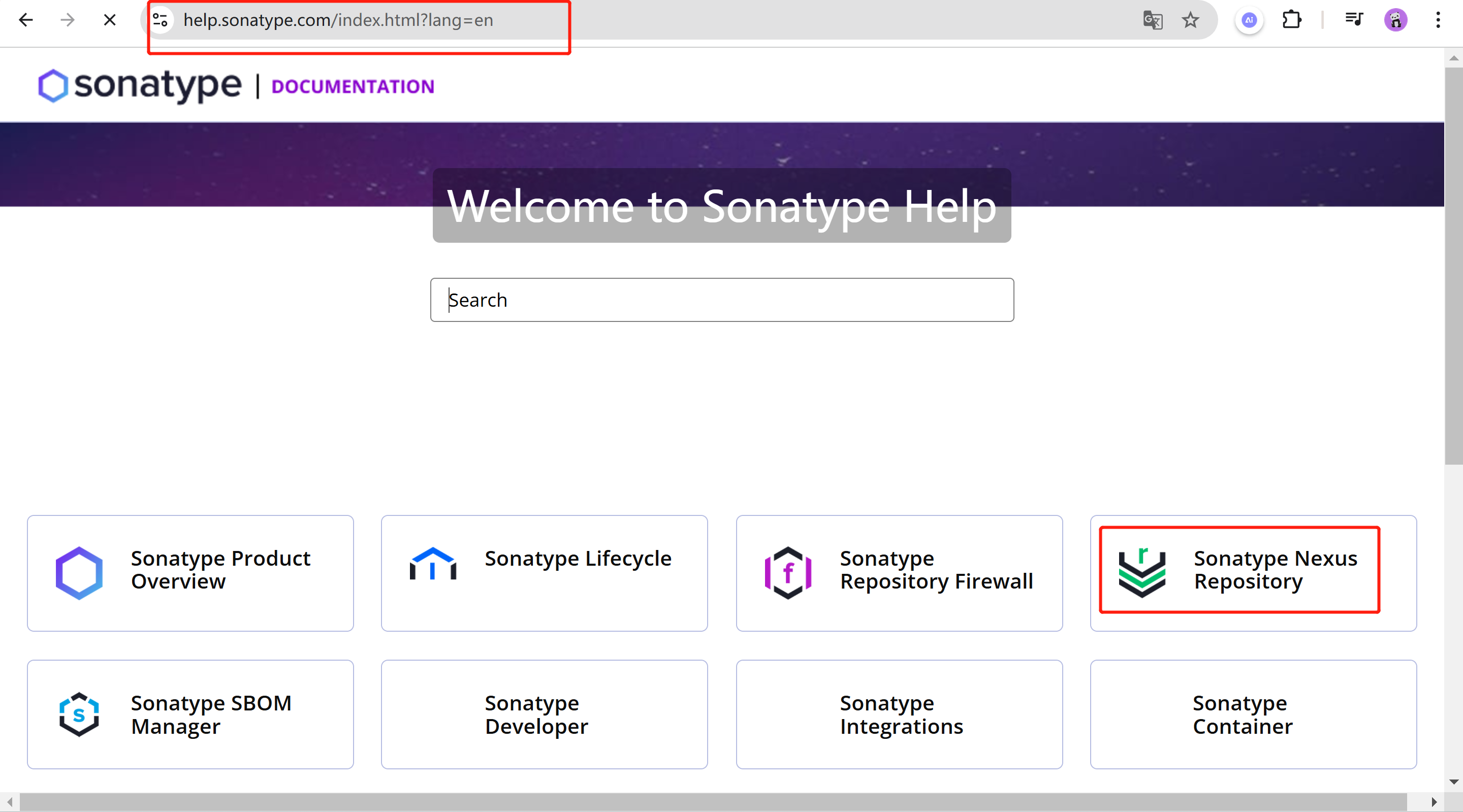This screenshot has height=812, width=1463.
Task: Open Sonatype Product Overview card
Action: 190,573
